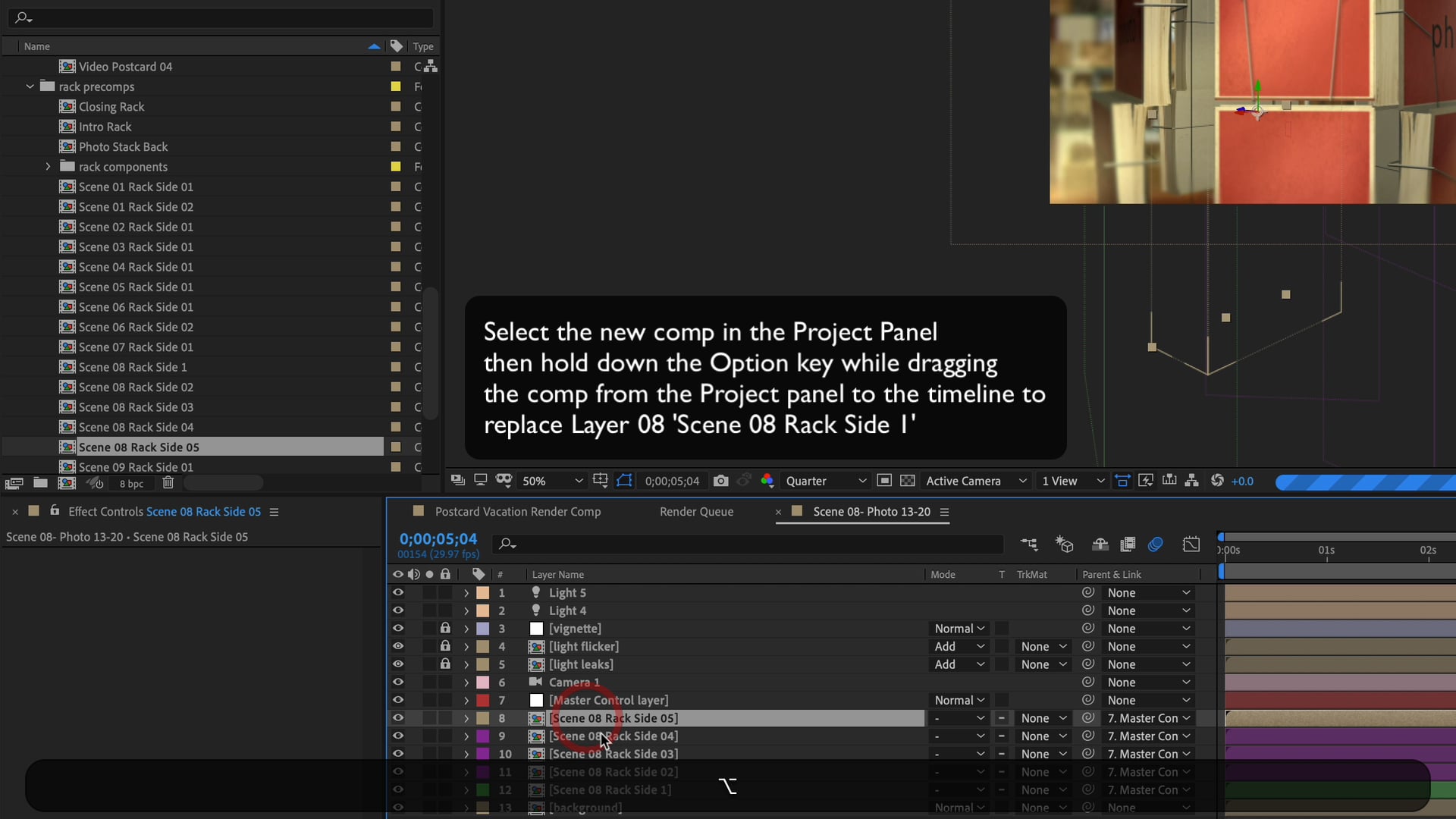Click the 8 bpc color depth button

click(130, 484)
